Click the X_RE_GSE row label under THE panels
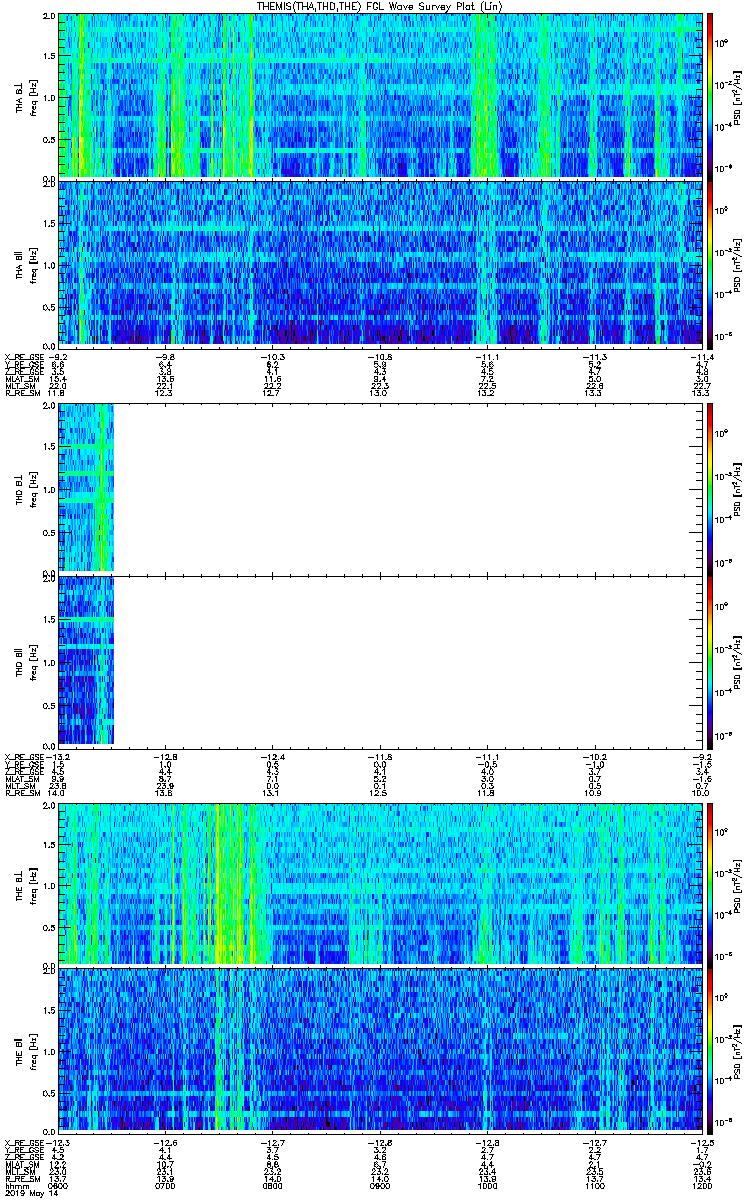The width and height of the screenshot is (750, 1200). 22,1142
